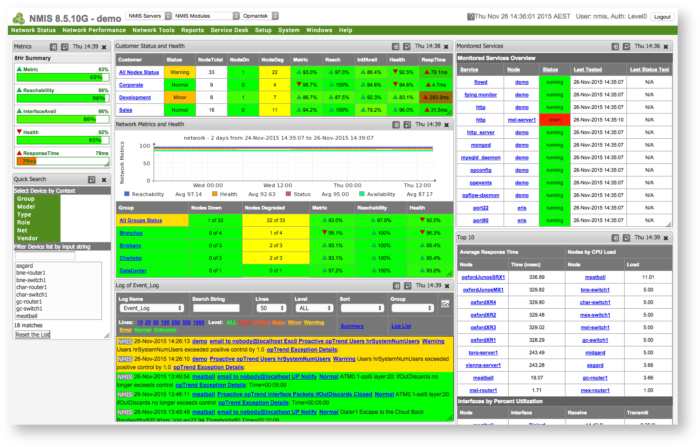700x447 pixels.
Task: Open the Level ALL dropdown
Action: [314, 308]
